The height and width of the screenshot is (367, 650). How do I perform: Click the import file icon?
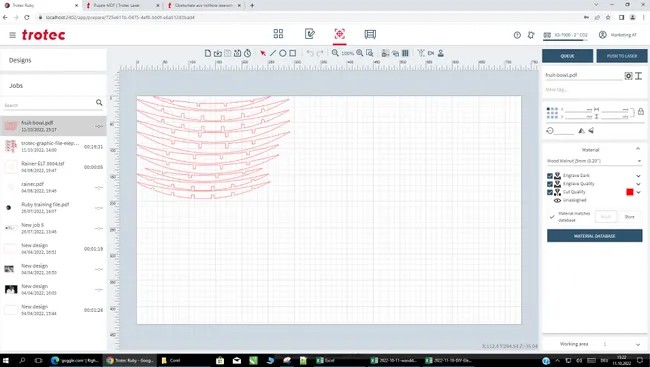coord(218,53)
